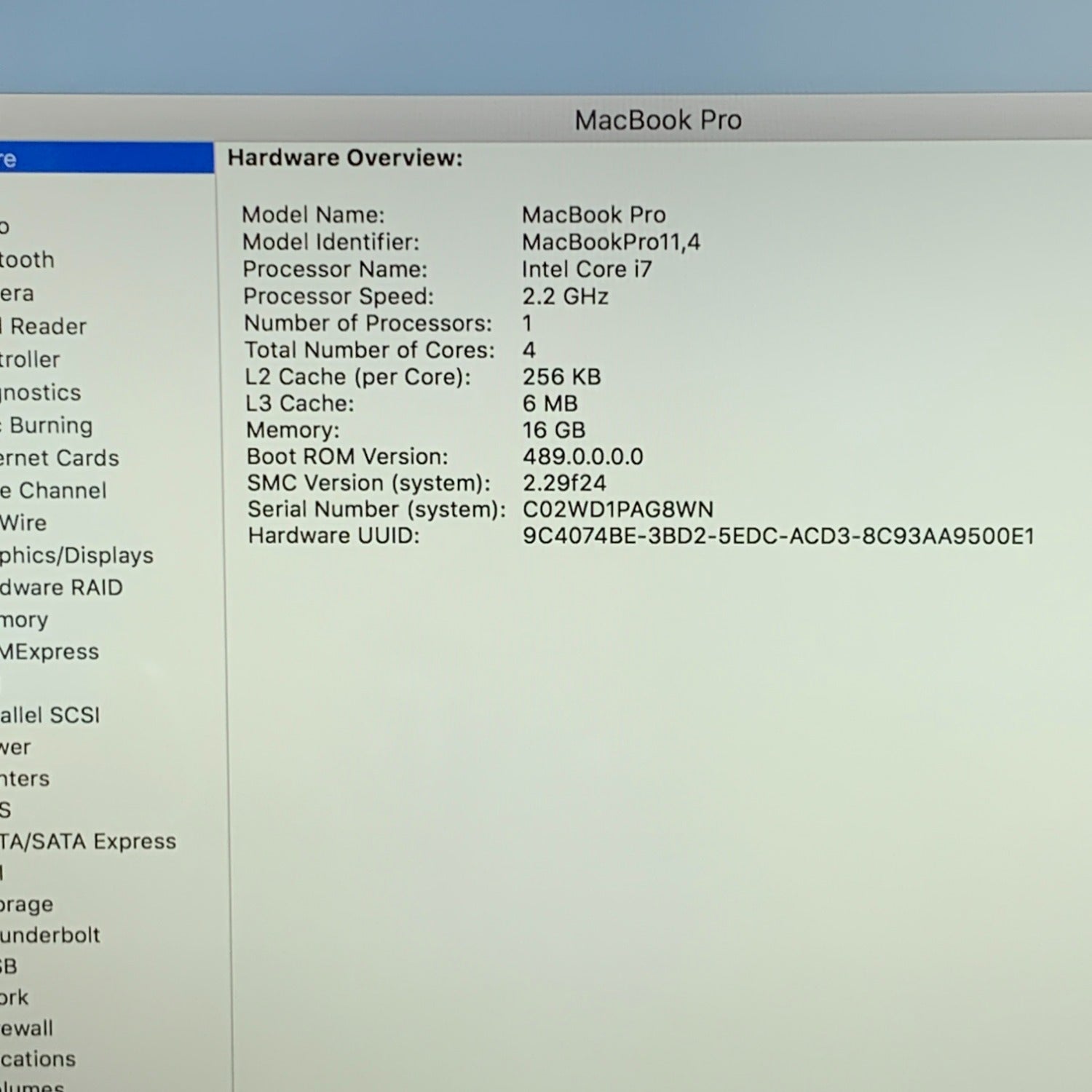
Task: Click the Serial Number value C02WD1PAG8WN
Action: tap(617, 510)
